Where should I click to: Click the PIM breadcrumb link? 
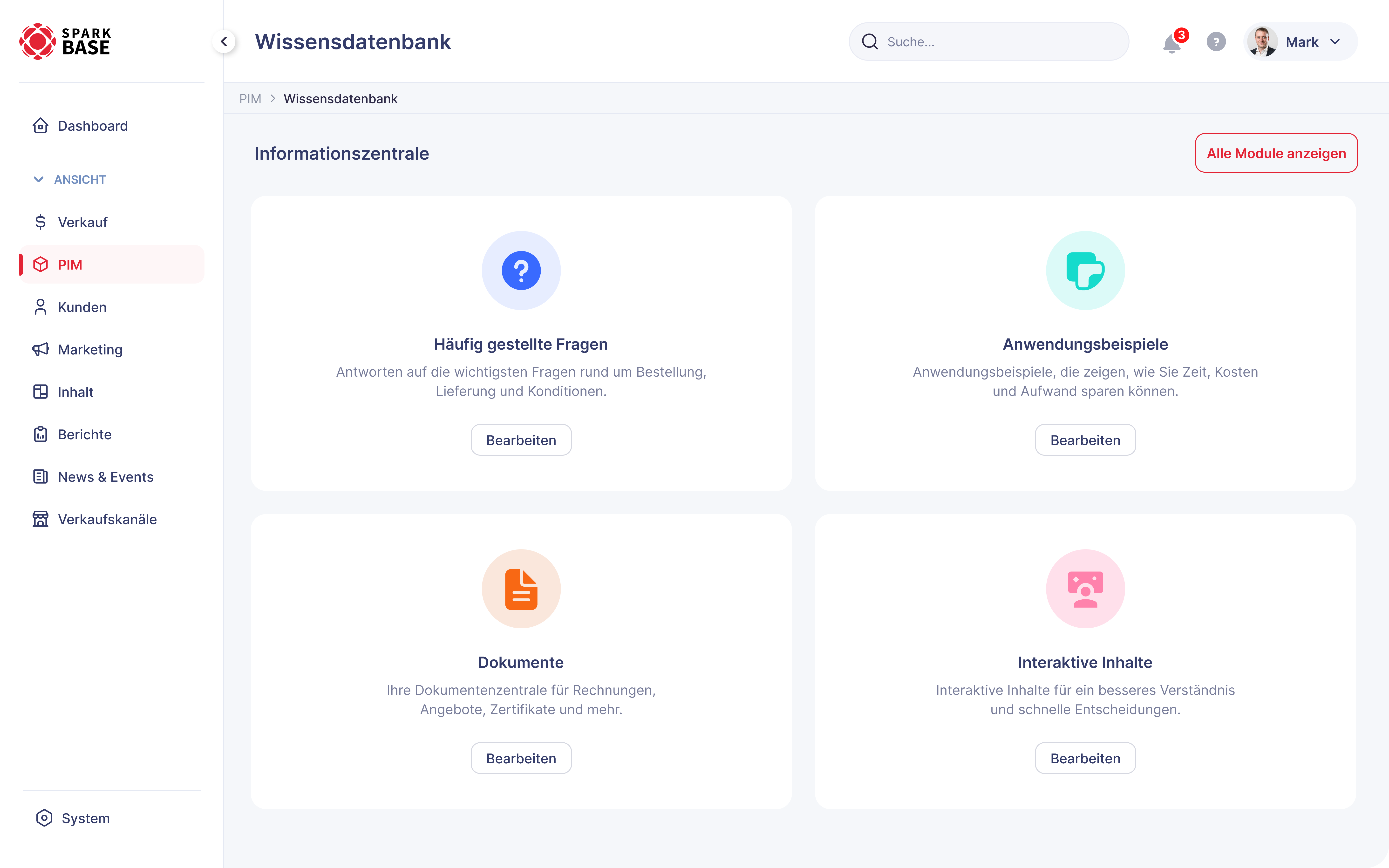[250, 99]
